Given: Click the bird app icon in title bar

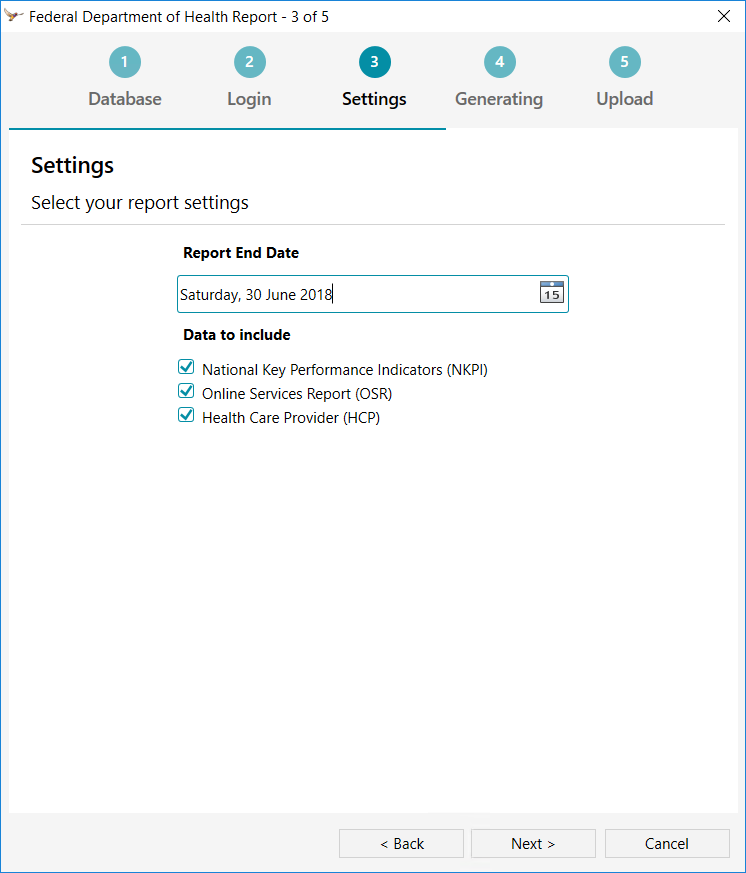Looking at the screenshot, I should point(13,16).
